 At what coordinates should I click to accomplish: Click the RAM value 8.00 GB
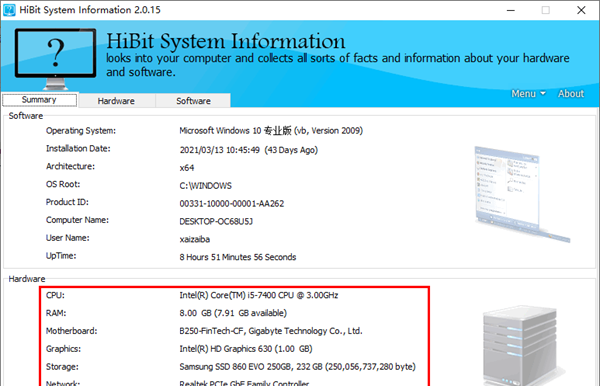tap(233, 313)
